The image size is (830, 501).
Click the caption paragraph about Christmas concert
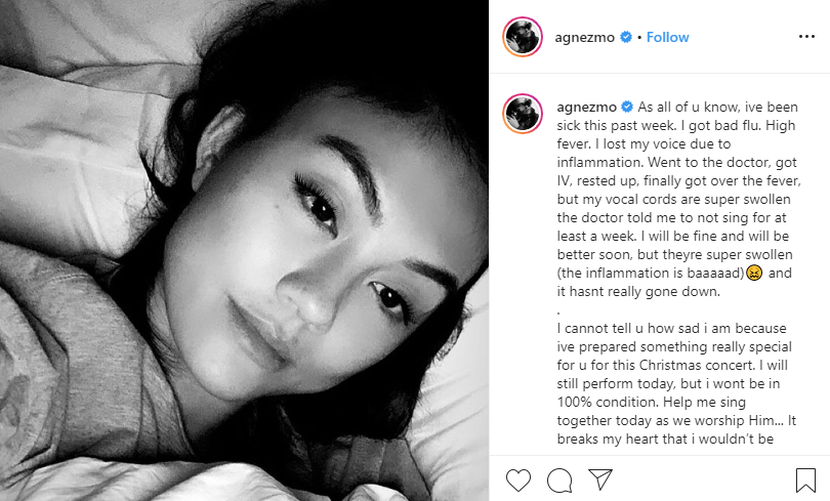point(676,383)
